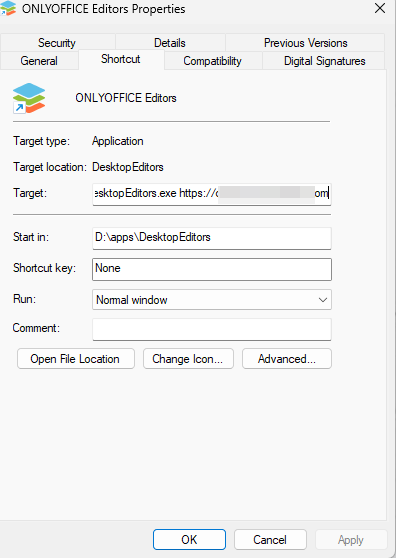The height and width of the screenshot is (558, 396).
Task: Open the Normal window combo box
Action: tap(212, 300)
